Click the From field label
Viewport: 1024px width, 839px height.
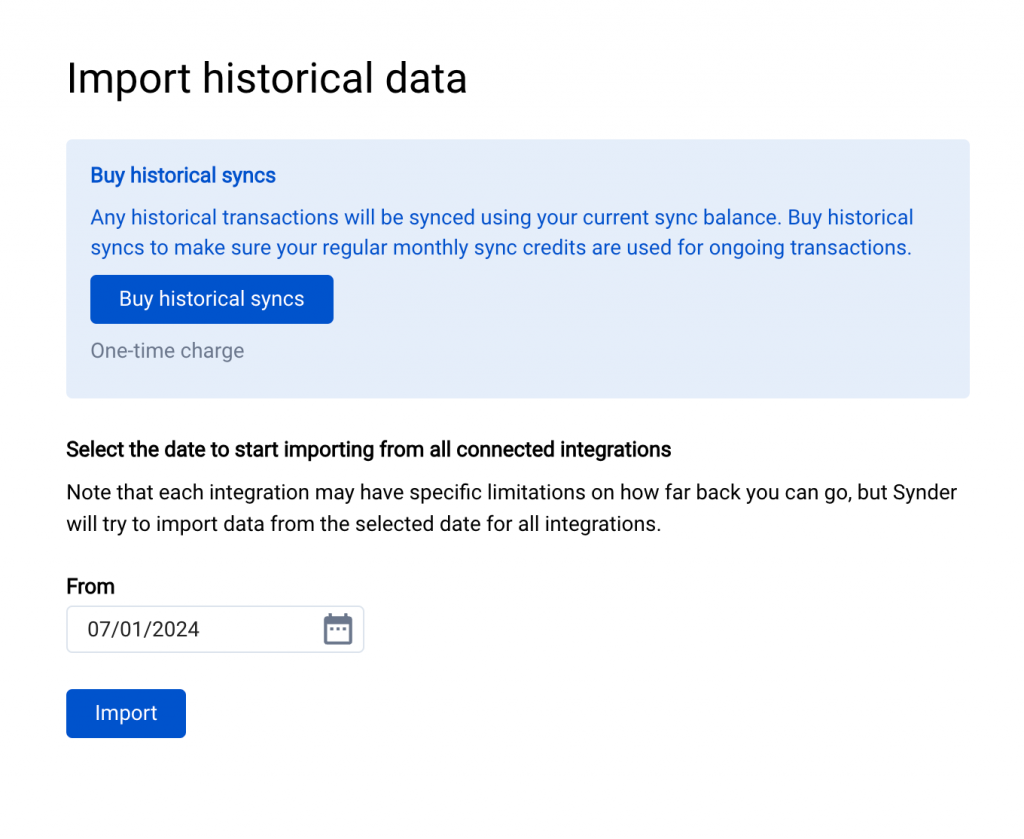tap(90, 586)
